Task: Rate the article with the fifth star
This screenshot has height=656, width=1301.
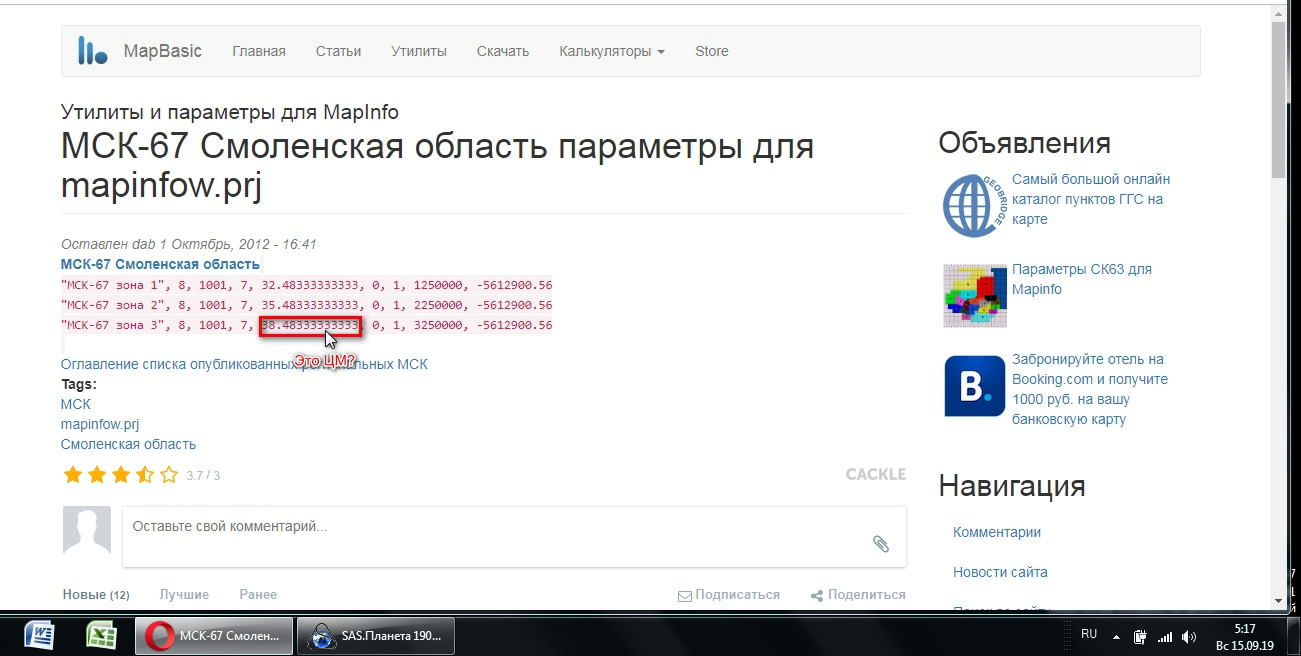Action: [x=169, y=475]
